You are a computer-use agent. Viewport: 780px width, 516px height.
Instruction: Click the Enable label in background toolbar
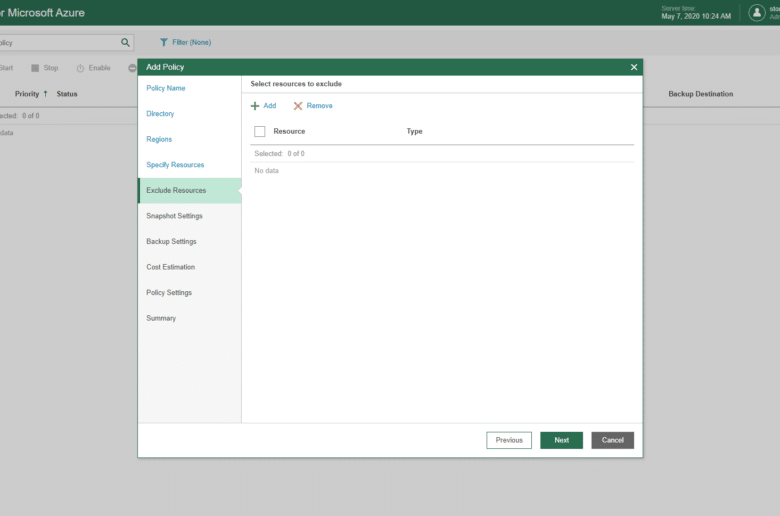click(99, 68)
